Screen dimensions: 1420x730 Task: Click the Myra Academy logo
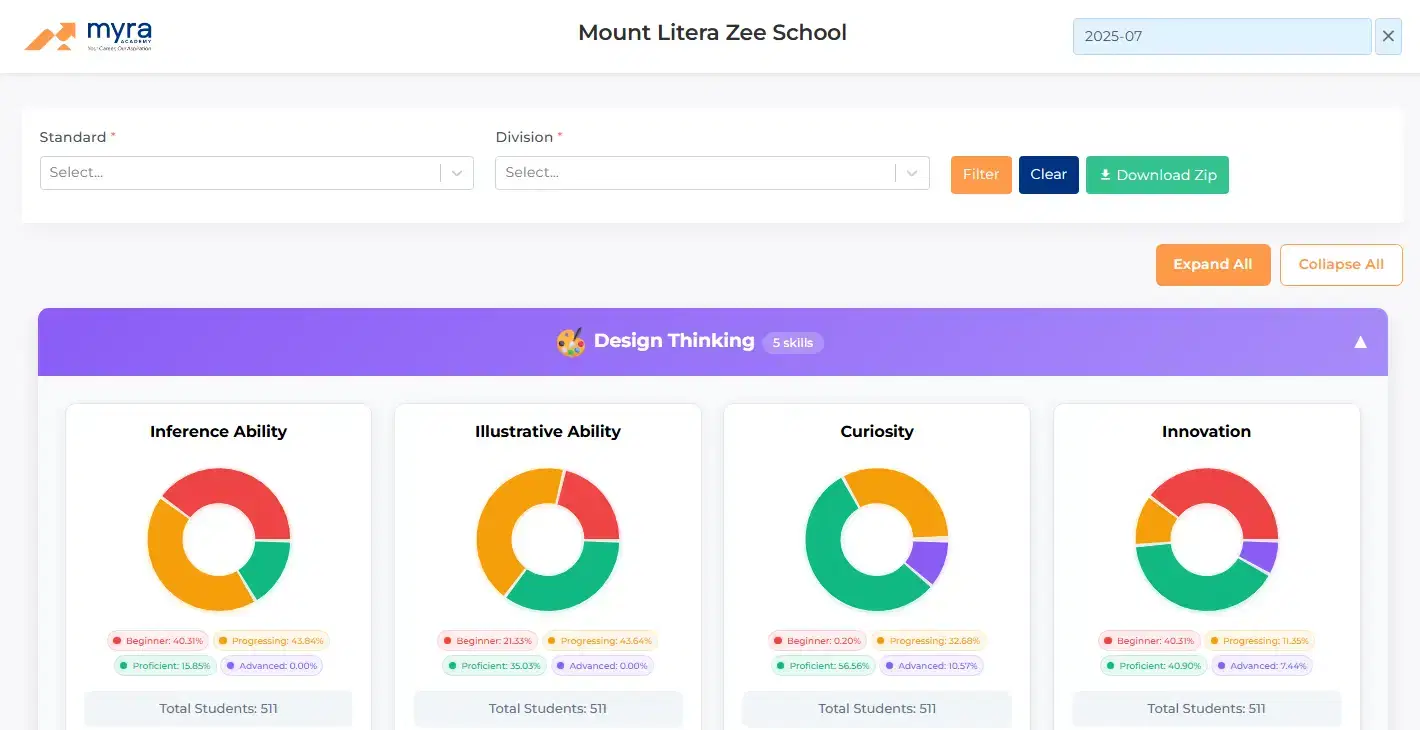(89, 36)
